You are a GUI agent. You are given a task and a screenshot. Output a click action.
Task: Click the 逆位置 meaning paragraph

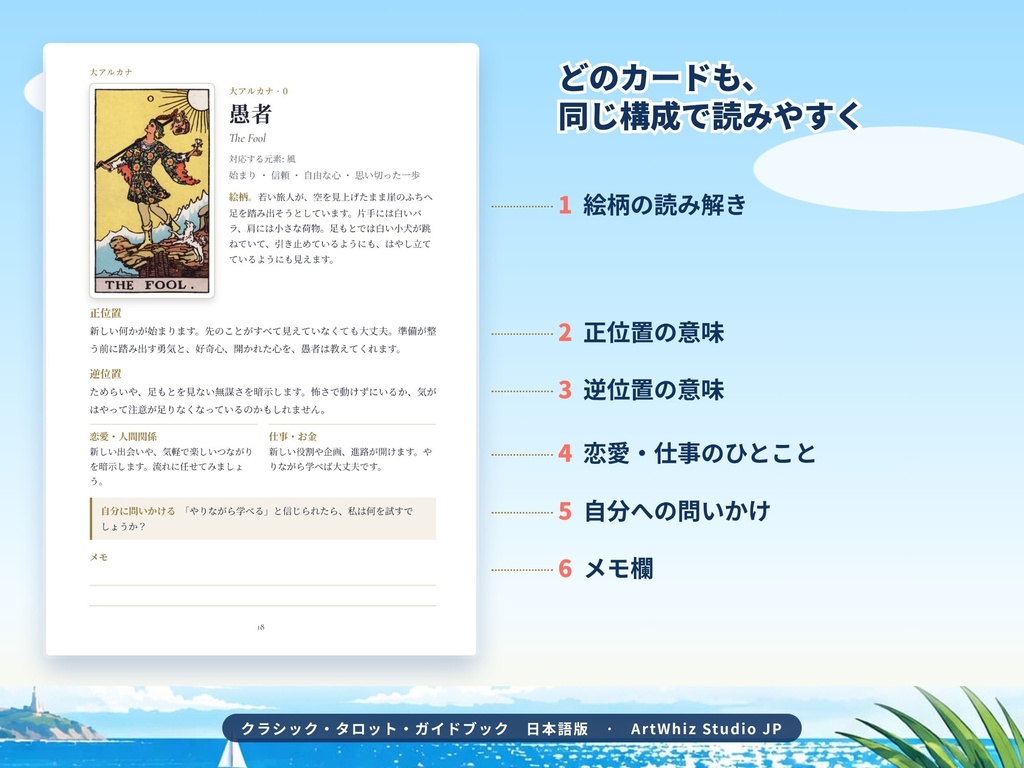point(263,400)
